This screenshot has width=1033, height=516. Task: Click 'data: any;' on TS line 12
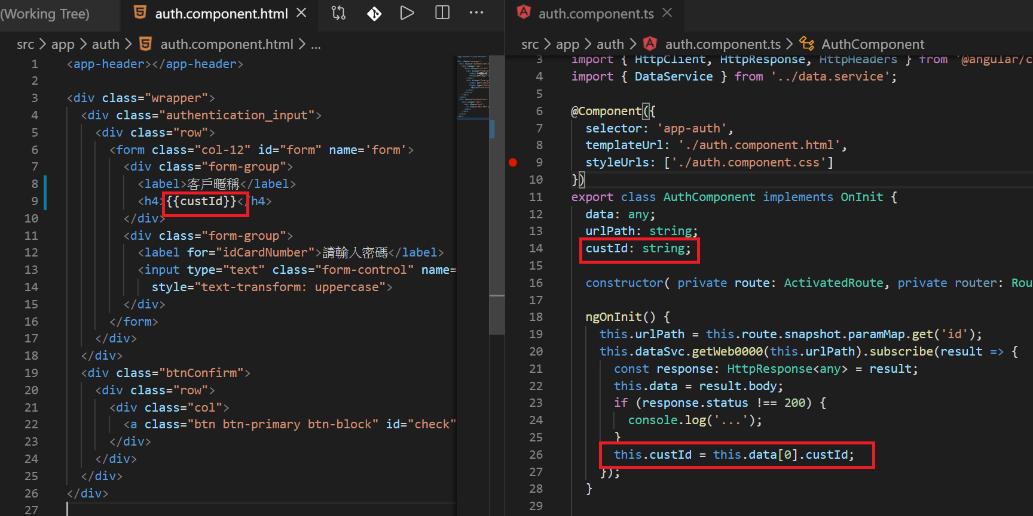pos(620,214)
